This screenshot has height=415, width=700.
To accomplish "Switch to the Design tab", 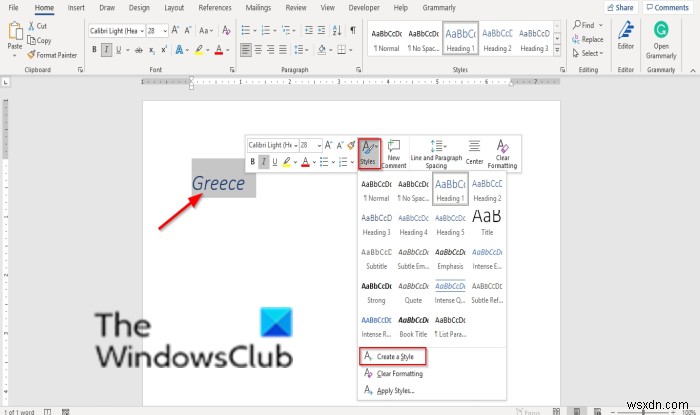I will (x=139, y=8).
